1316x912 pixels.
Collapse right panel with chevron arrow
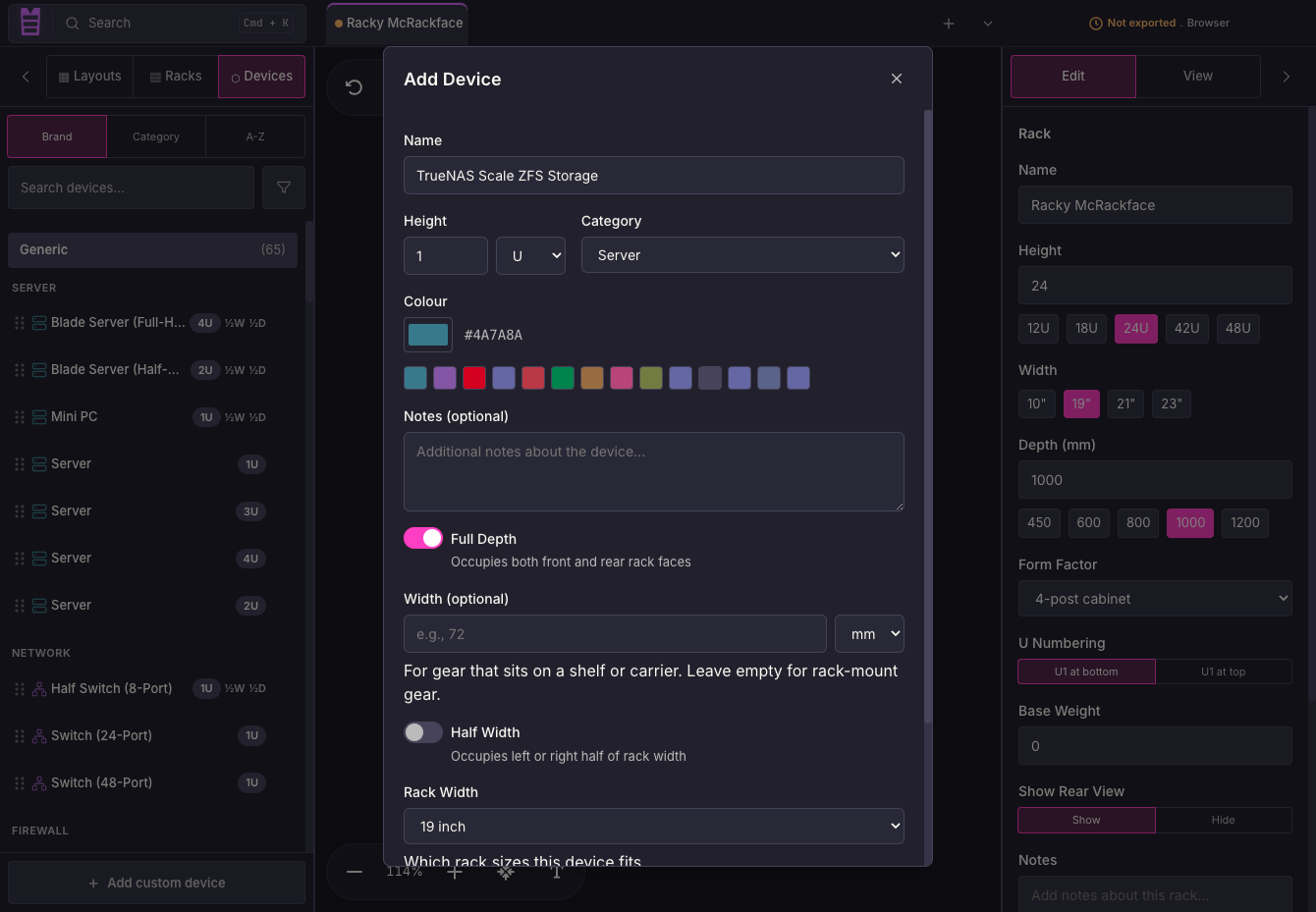pyautogui.click(x=1287, y=76)
